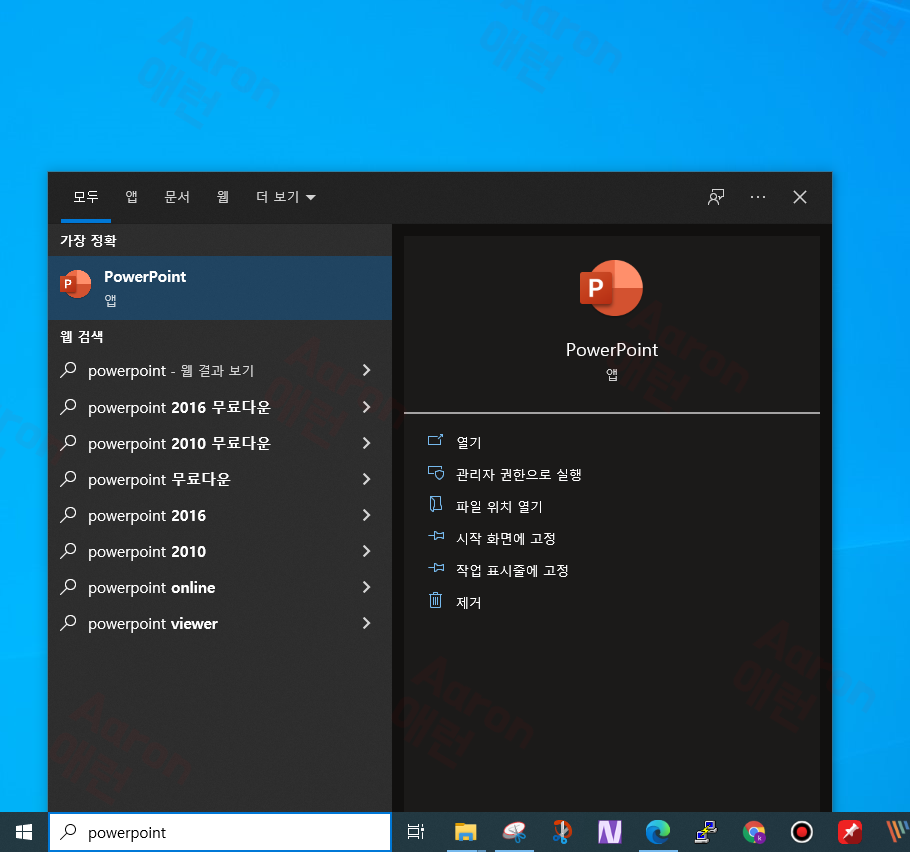Choose 작업 표시줄에 고정
The width and height of the screenshot is (910, 852).
[512, 571]
